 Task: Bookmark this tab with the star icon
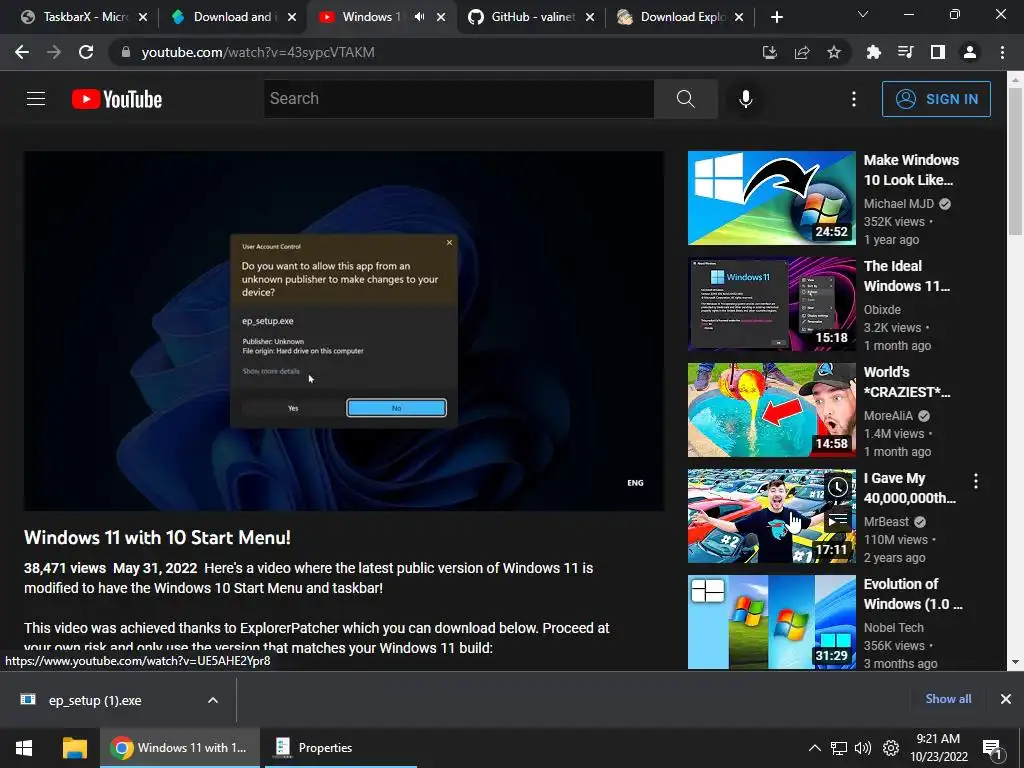(x=834, y=52)
